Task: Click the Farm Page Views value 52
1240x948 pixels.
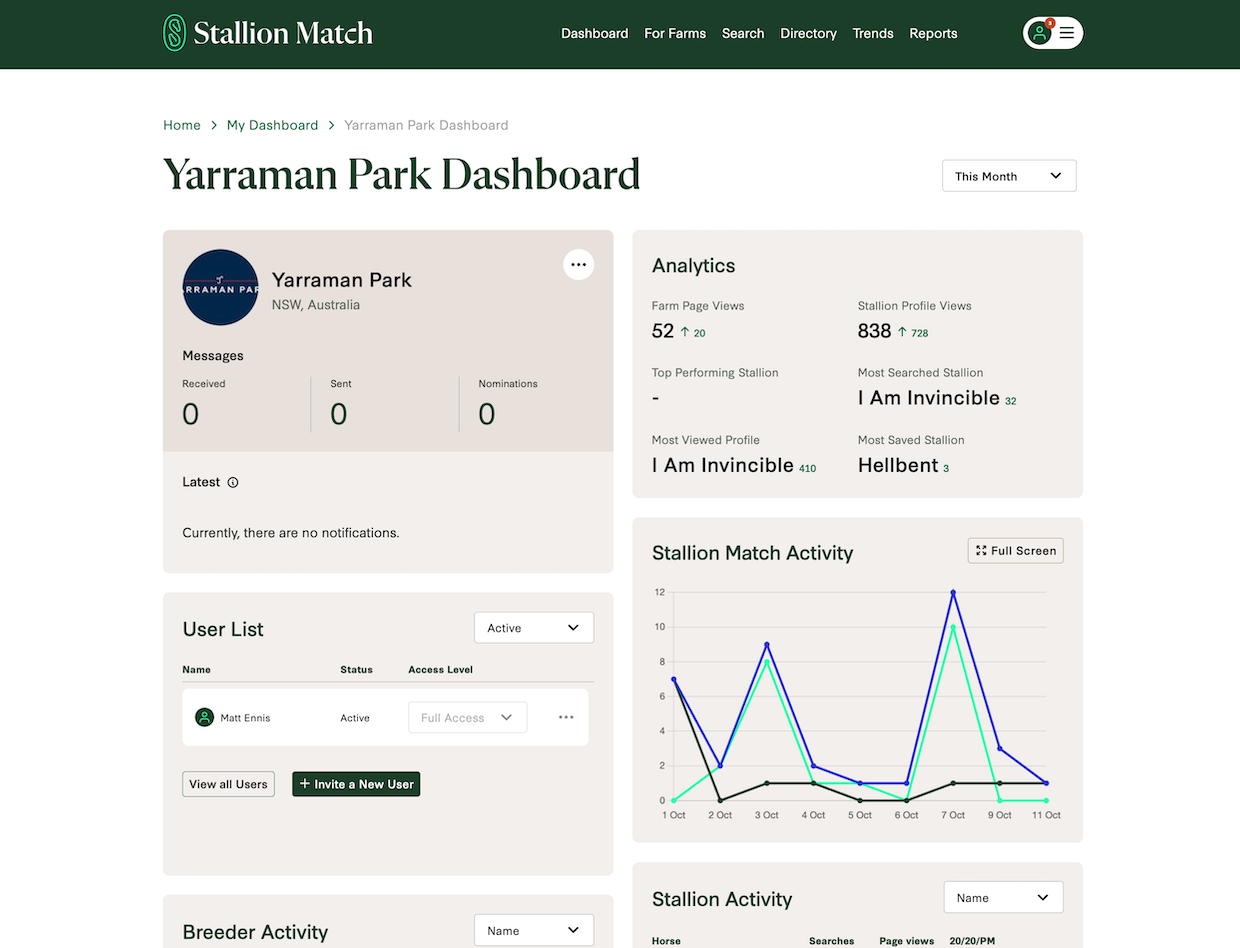Action: click(x=663, y=331)
